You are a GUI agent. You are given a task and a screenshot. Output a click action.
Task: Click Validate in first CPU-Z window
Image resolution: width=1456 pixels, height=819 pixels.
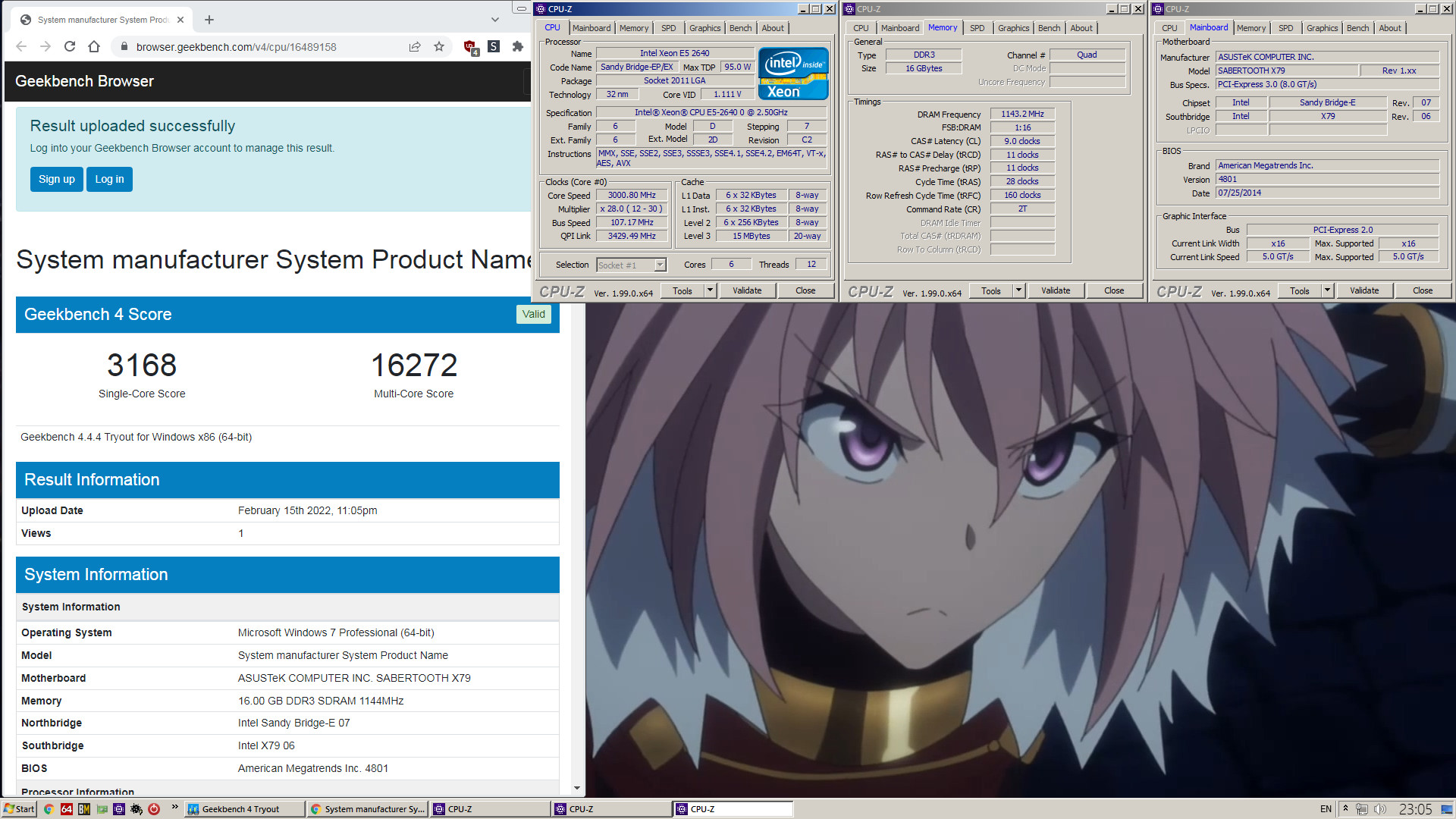tap(747, 290)
